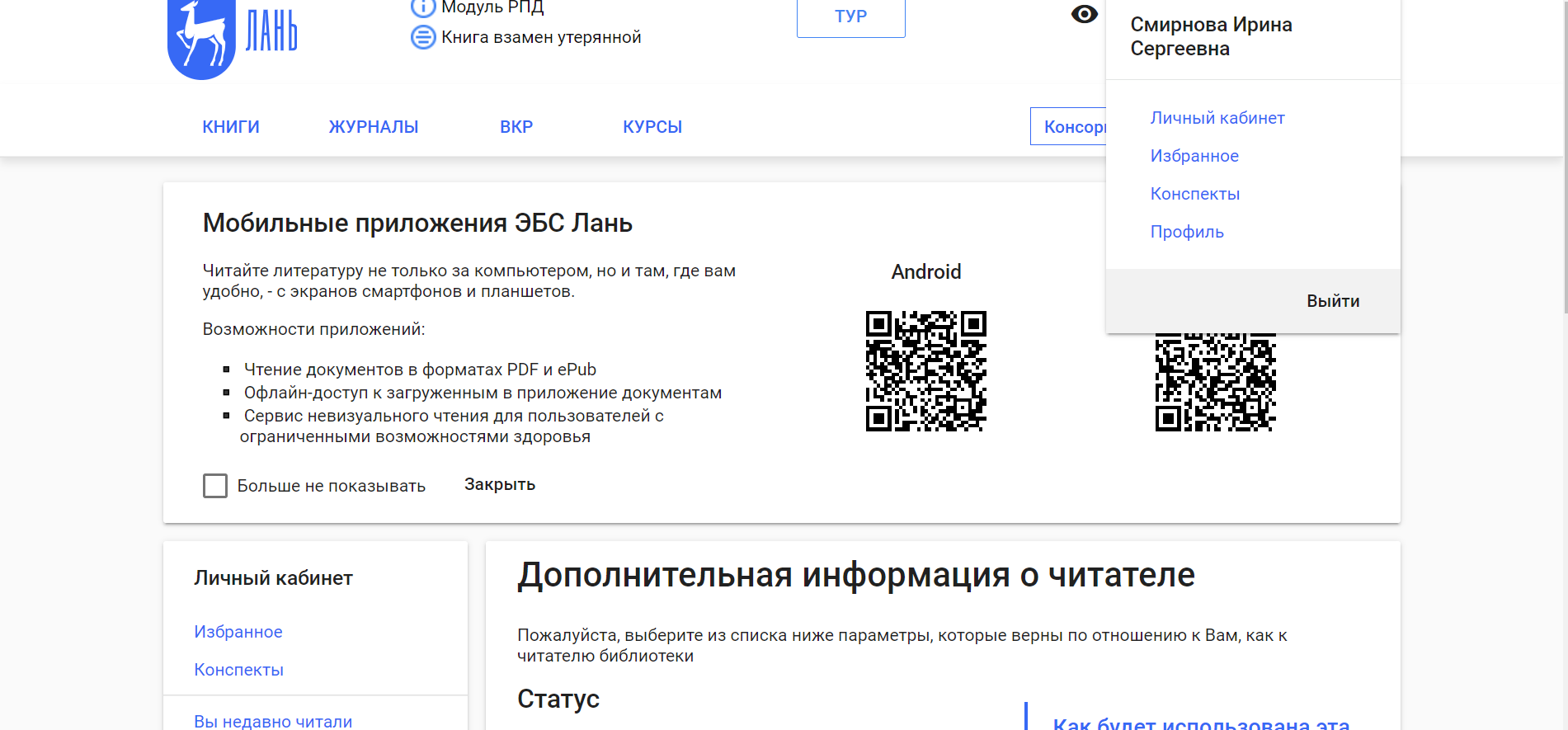Toggle the eye accessibility icon
Viewport: 1568px width, 730px height.
tap(1084, 14)
